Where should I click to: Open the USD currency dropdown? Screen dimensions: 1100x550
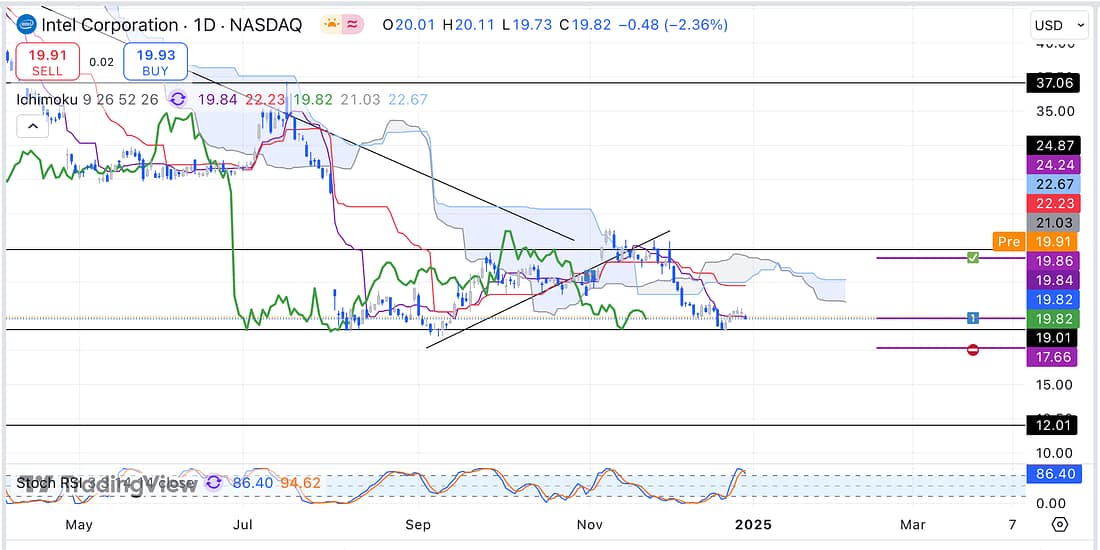point(1059,25)
